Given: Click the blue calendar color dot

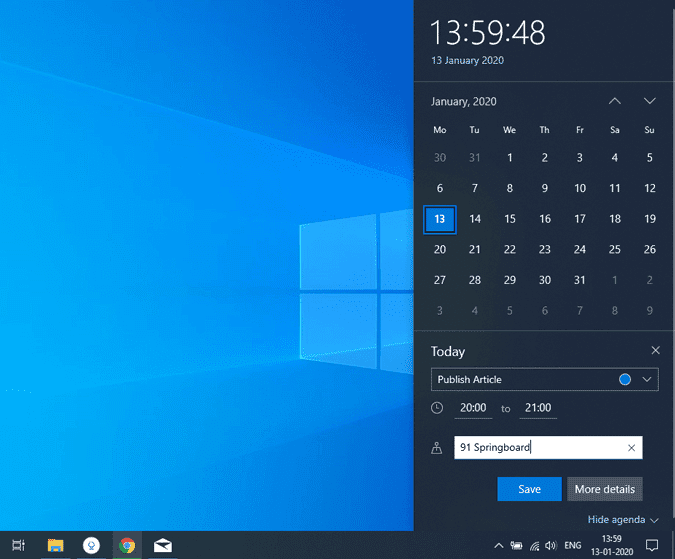Looking at the screenshot, I should coord(625,379).
